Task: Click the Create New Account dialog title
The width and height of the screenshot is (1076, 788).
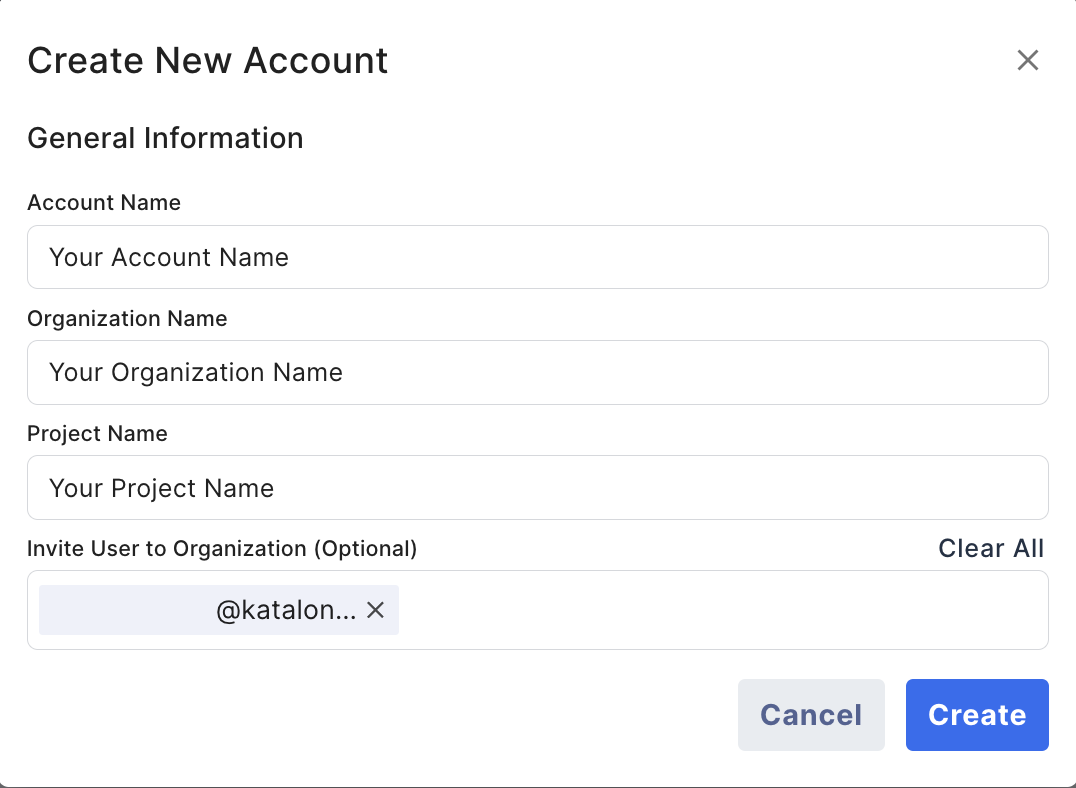Action: [207, 61]
